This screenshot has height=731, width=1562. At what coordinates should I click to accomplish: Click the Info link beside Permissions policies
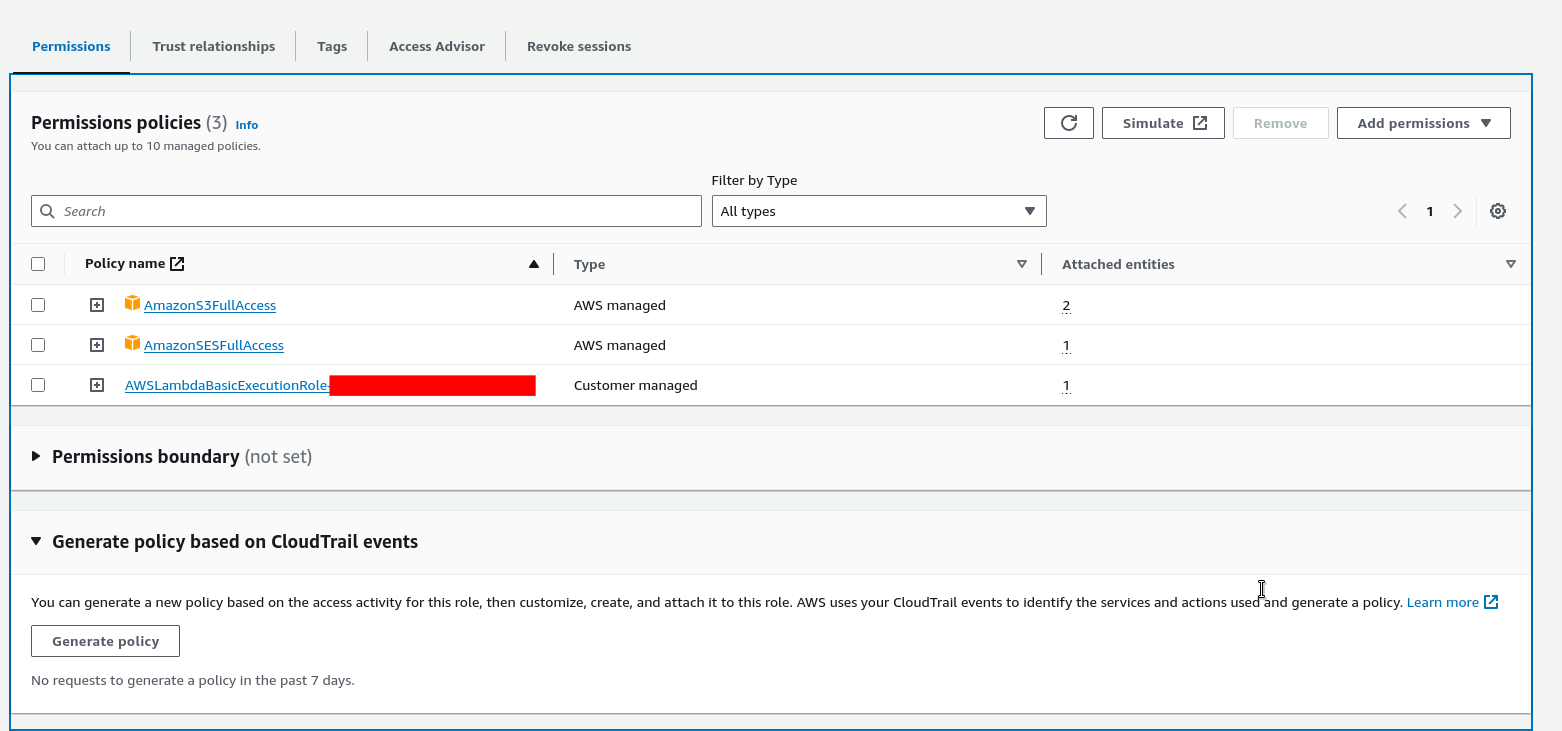click(x=247, y=125)
